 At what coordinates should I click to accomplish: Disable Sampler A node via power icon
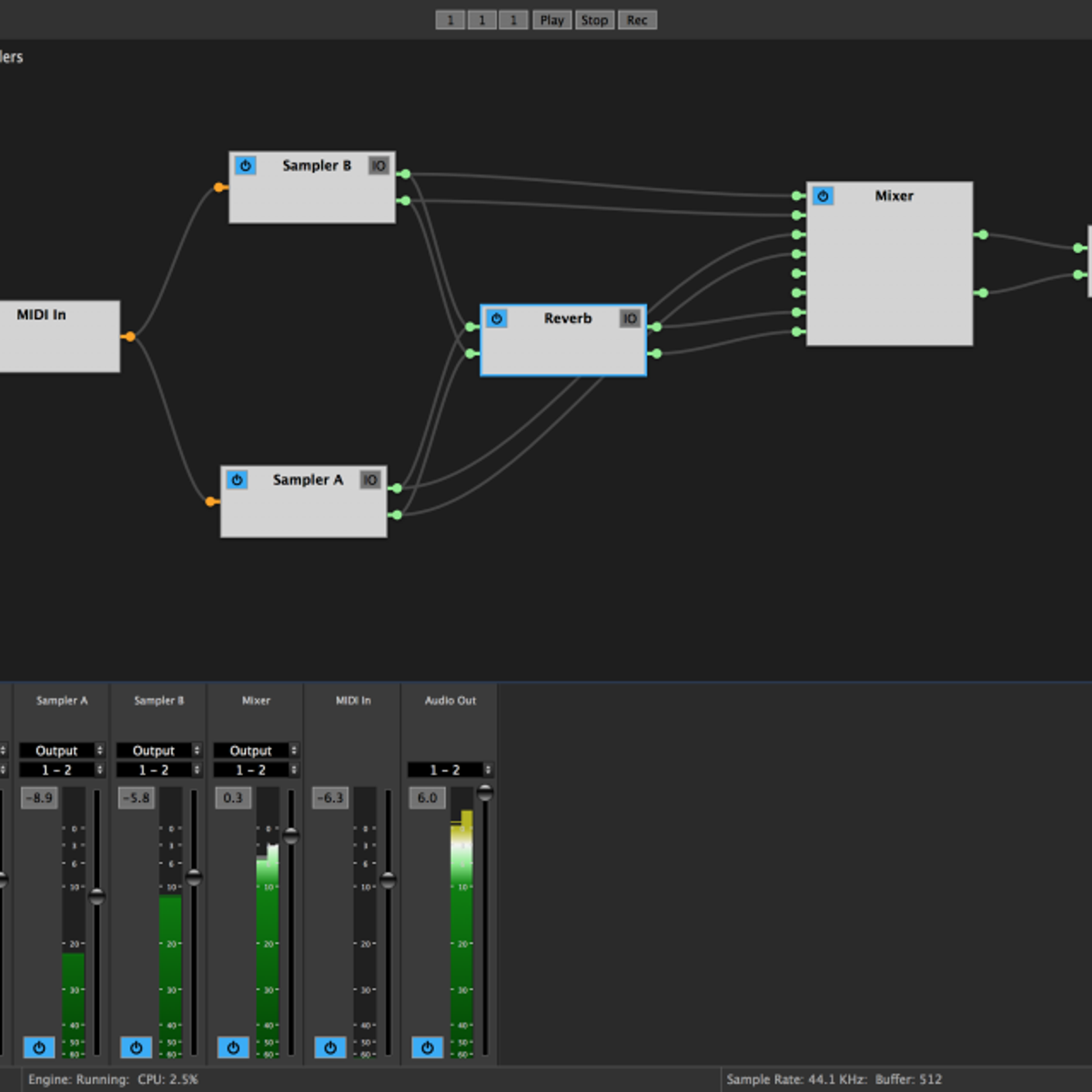click(237, 480)
